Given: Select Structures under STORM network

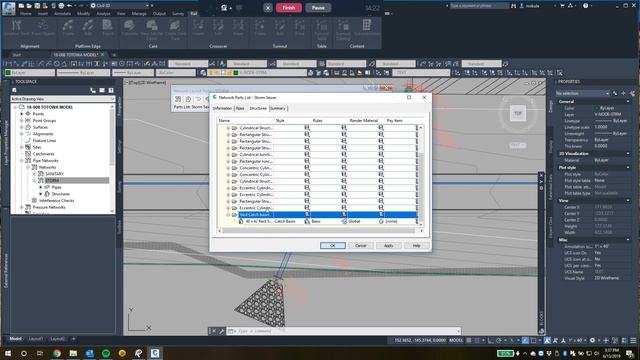Looking at the screenshot, I should [60, 194].
